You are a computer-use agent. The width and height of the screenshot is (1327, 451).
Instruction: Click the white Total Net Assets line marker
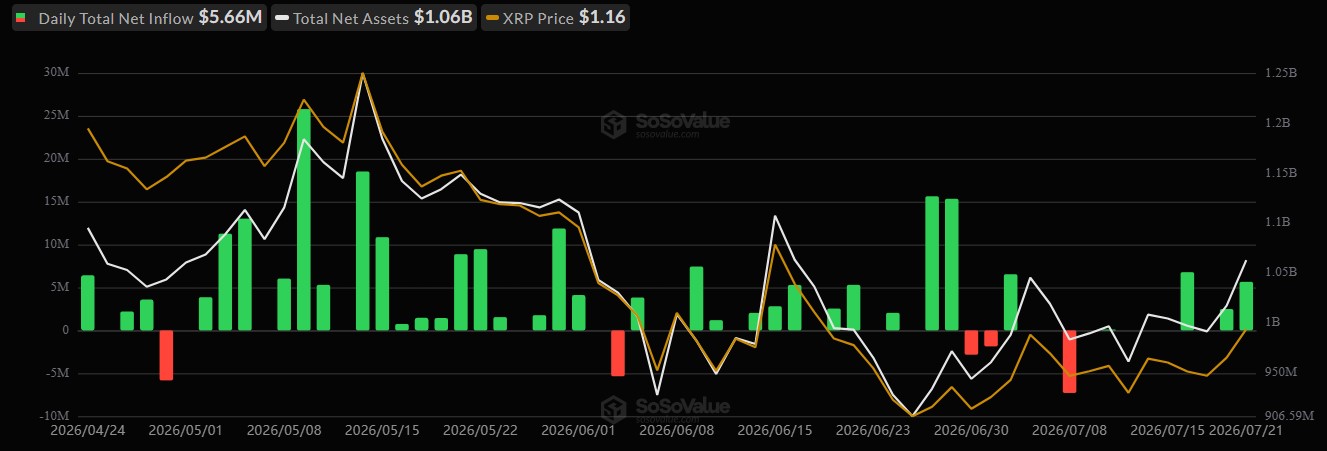283,18
